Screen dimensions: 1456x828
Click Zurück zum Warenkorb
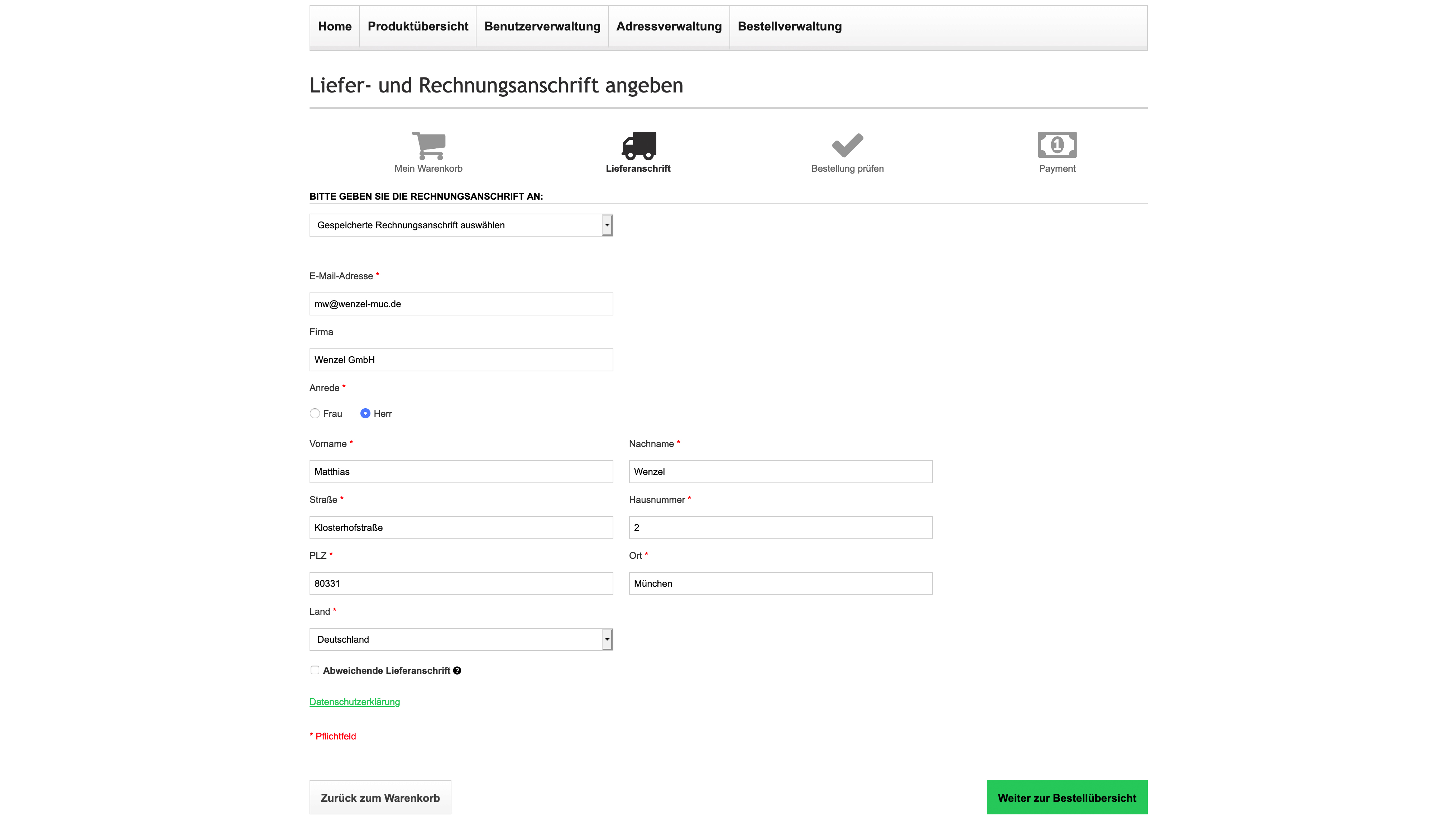pyautogui.click(x=380, y=797)
